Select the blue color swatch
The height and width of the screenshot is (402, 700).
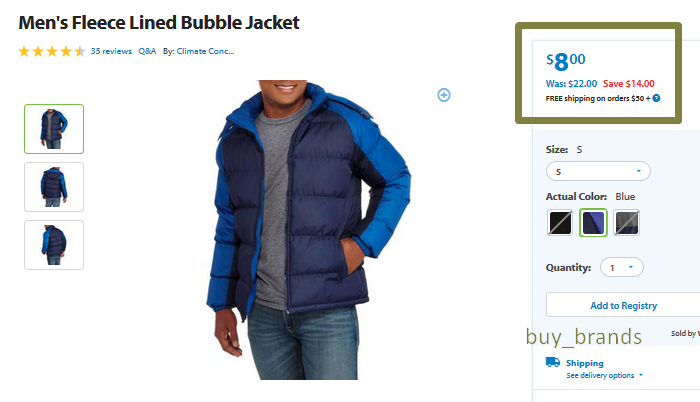[x=593, y=222]
